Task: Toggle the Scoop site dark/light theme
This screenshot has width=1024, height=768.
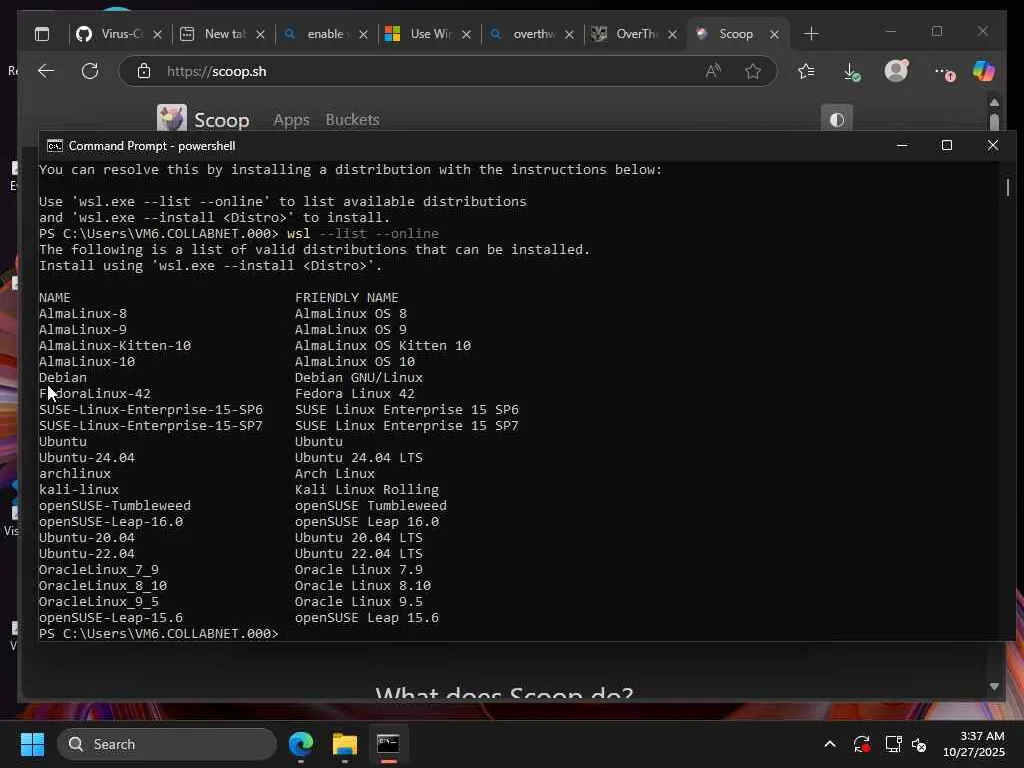Action: (x=837, y=120)
